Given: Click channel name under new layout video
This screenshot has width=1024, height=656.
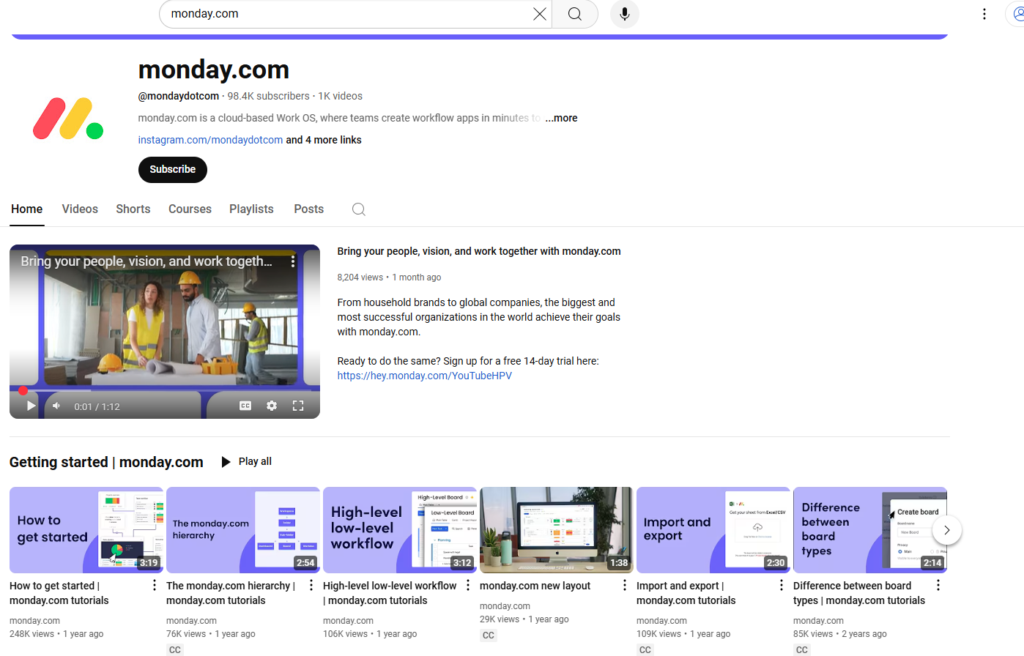Looking at the screenshot, I should (x=505, y=606).
